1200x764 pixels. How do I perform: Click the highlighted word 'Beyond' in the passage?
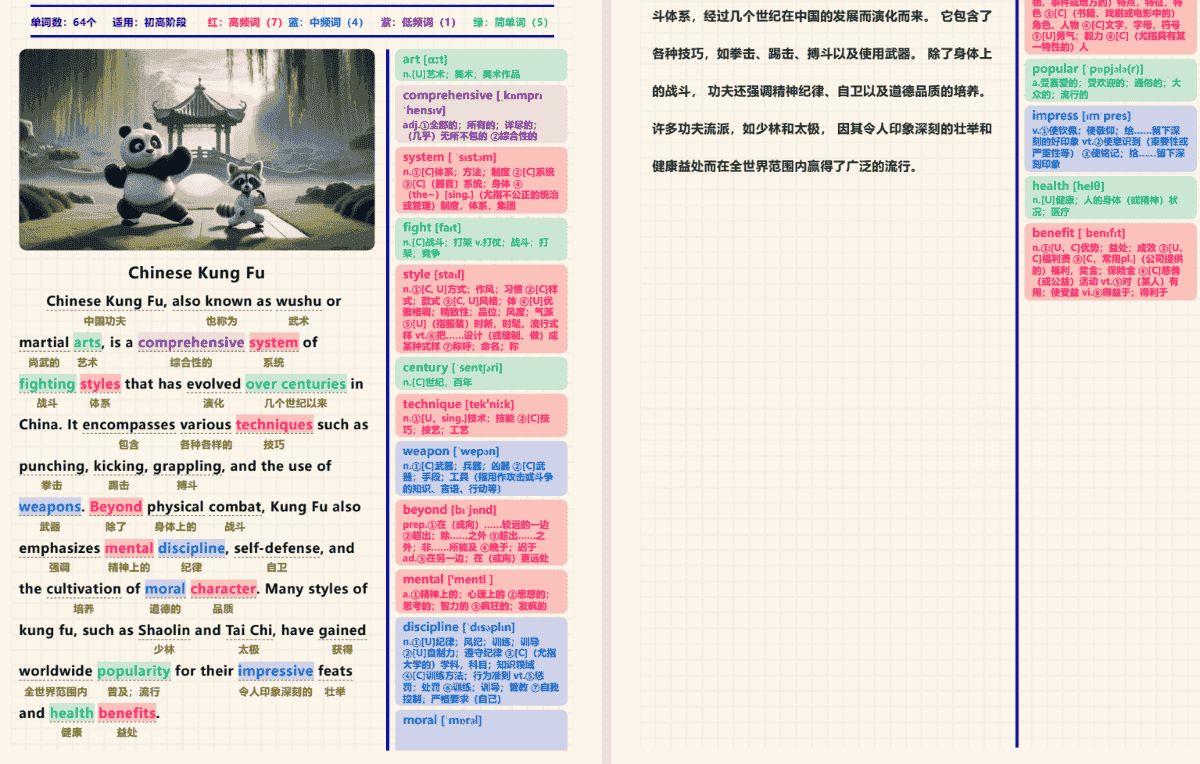coord(116,507)
